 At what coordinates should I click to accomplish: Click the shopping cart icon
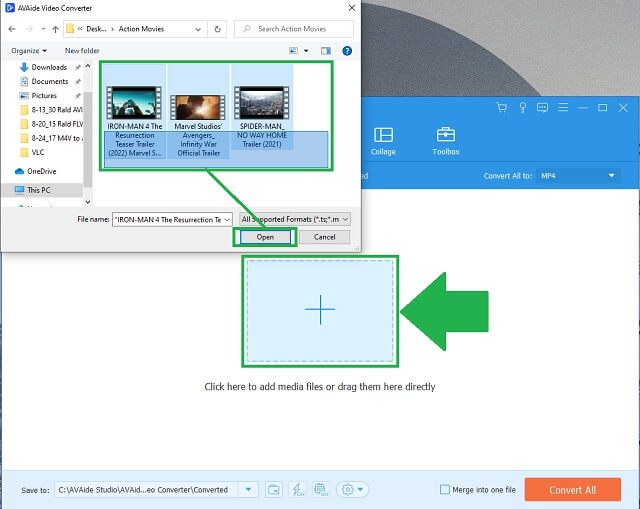(502, 107)
